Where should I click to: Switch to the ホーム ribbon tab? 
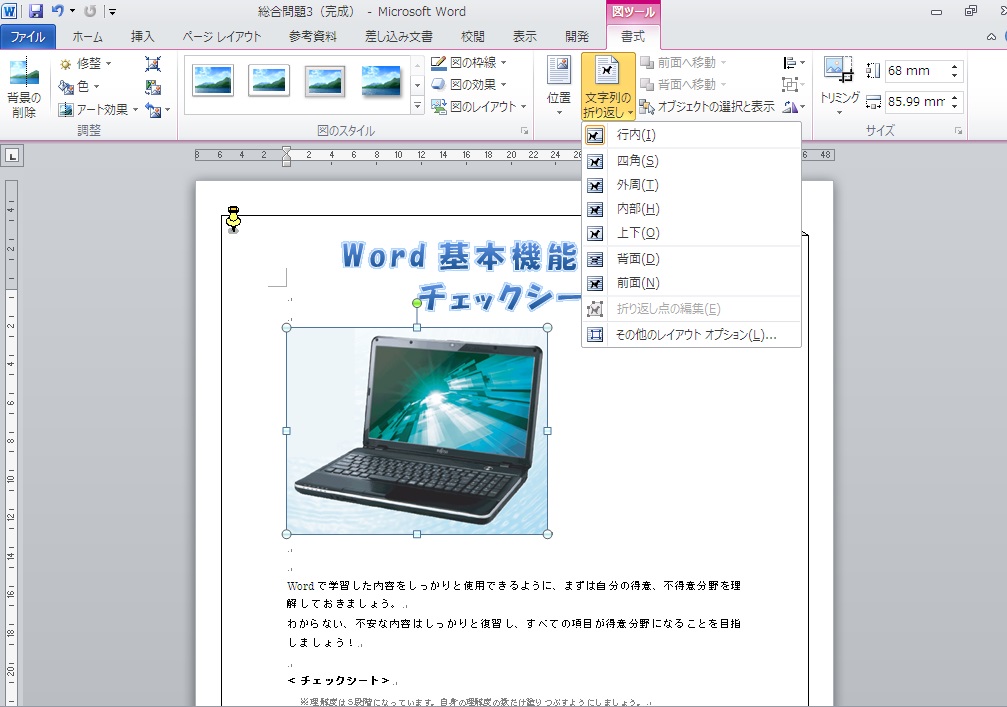click(87, 36)
